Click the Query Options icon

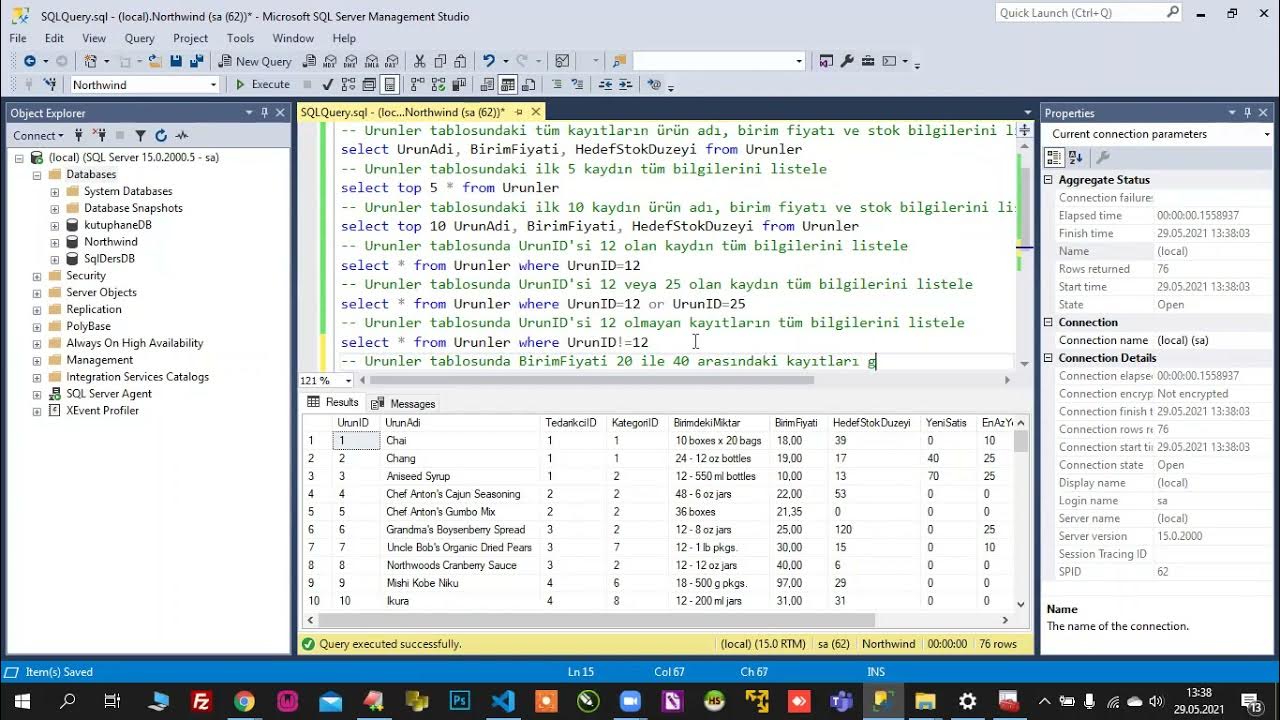coord(369,85)
